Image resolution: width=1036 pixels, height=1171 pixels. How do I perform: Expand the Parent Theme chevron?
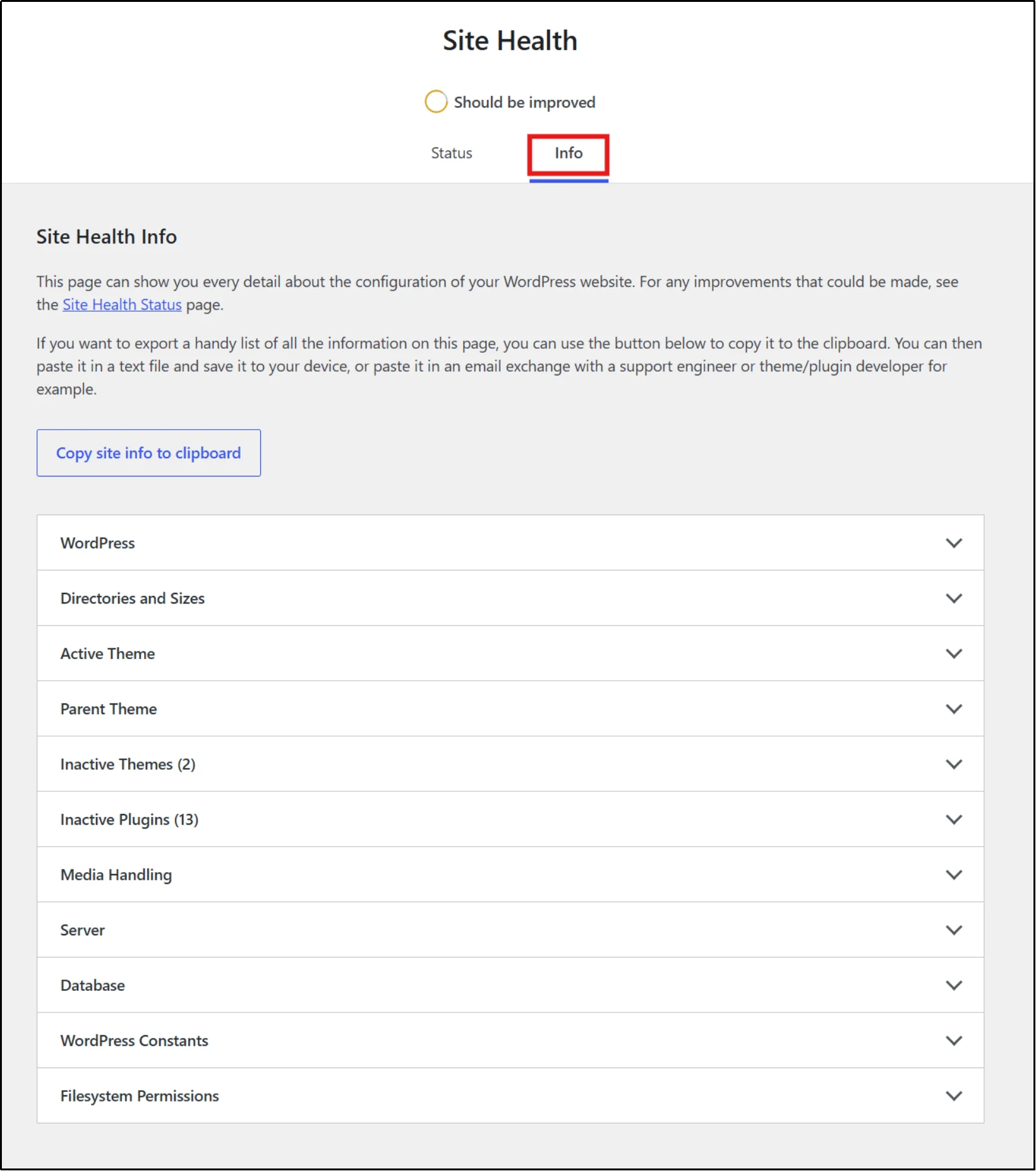(x=954, y=709)
